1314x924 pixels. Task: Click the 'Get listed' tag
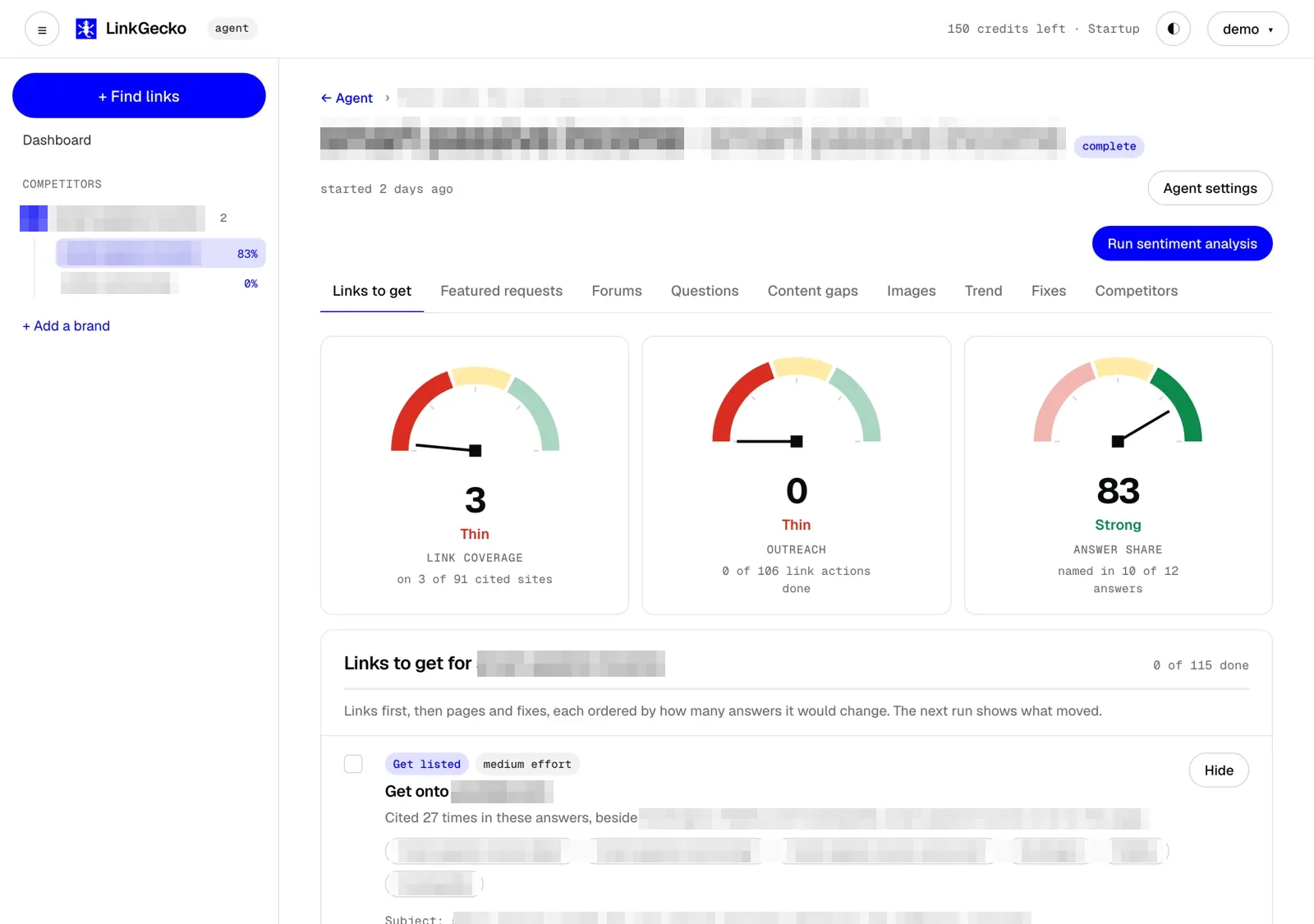pyautogui.click(x=426, y=764)
